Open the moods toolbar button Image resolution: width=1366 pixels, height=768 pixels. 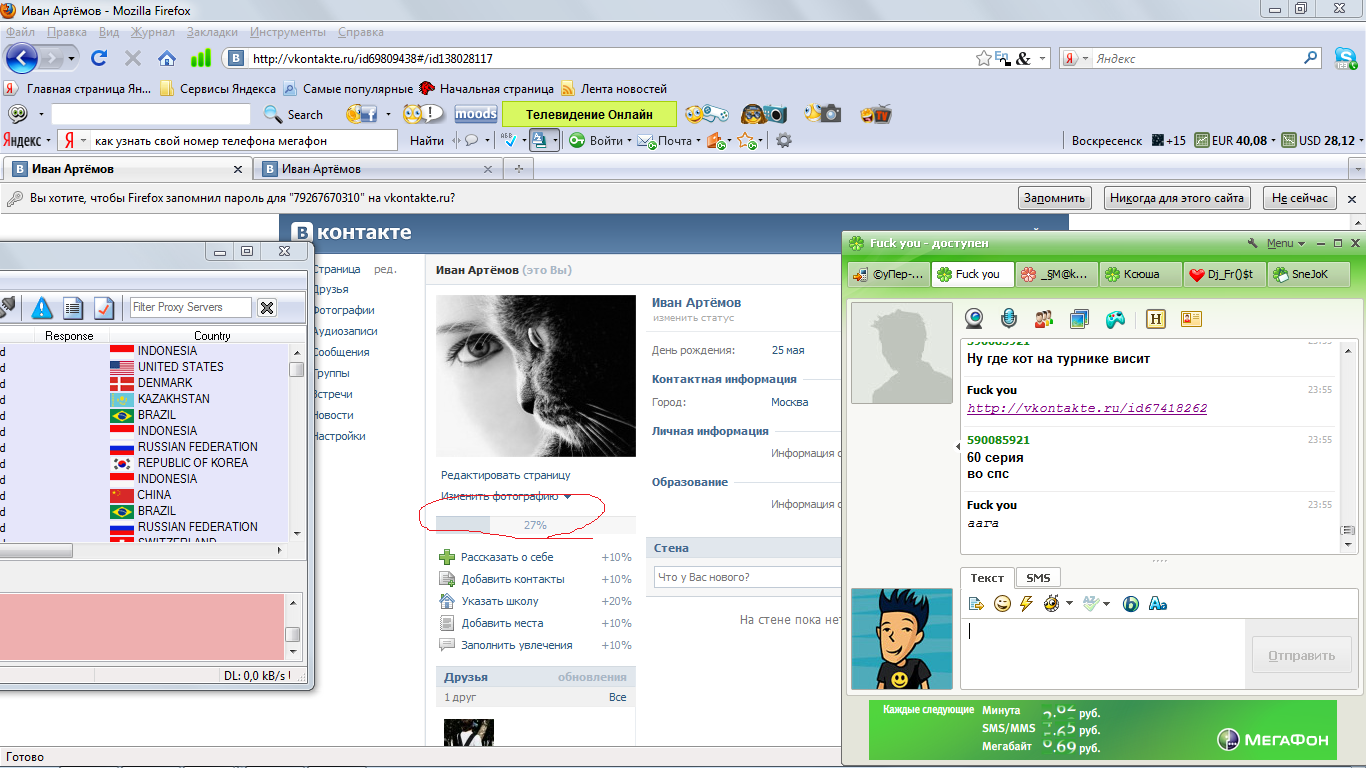(476, 114)
